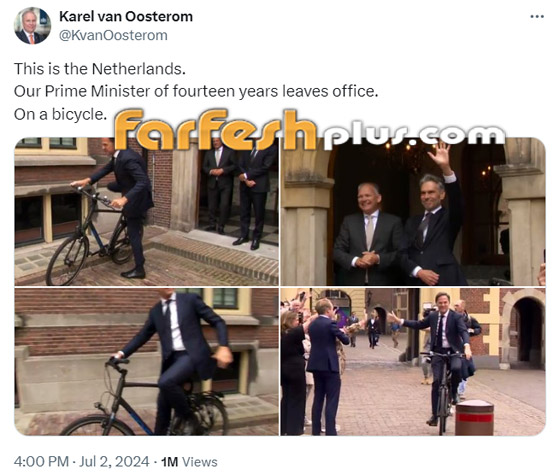
Task: Click the Jul 2, 2024 date
Action: click(114, 461)
